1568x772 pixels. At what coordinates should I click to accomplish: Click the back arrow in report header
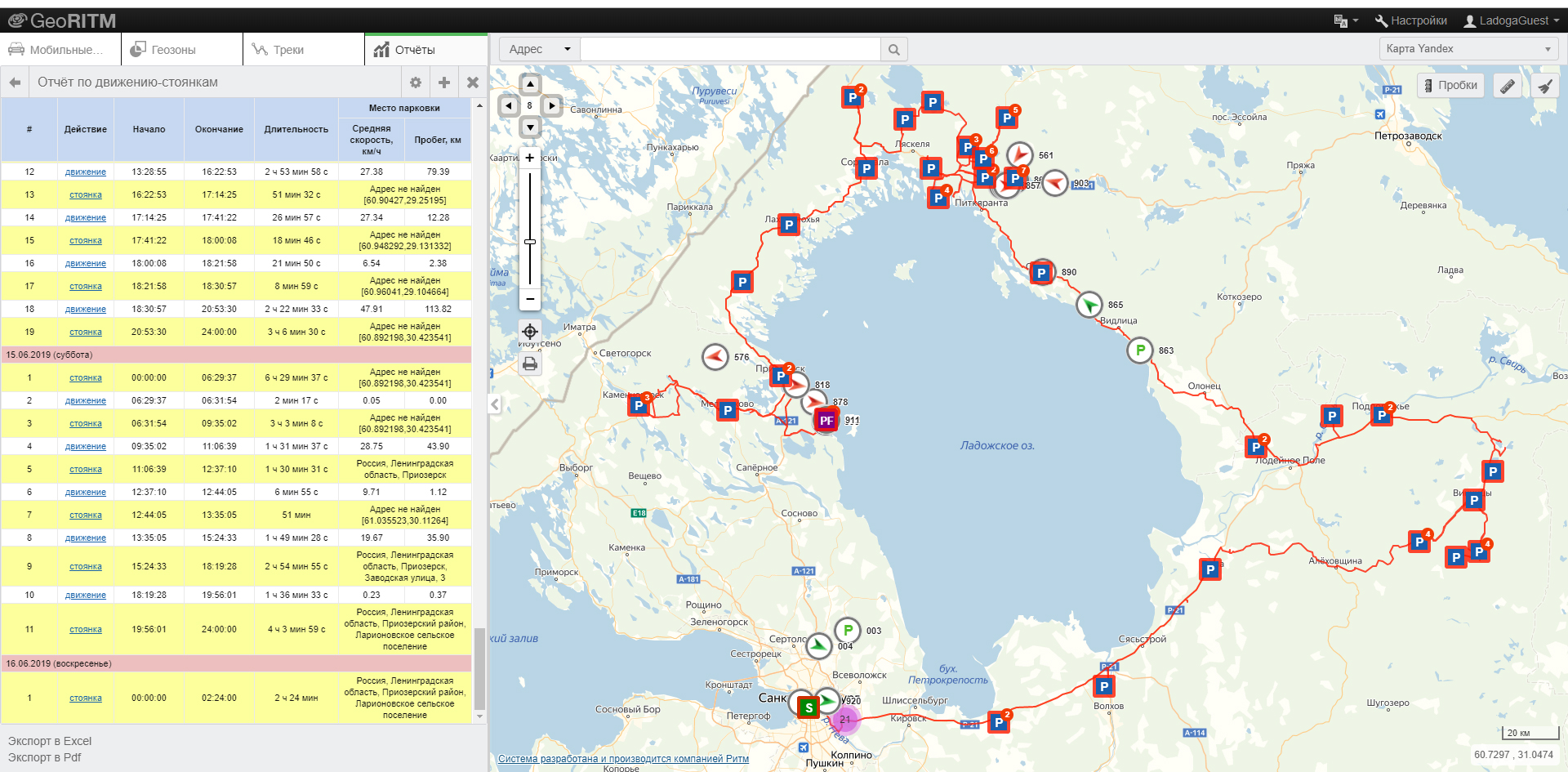[x=15, y=83]
